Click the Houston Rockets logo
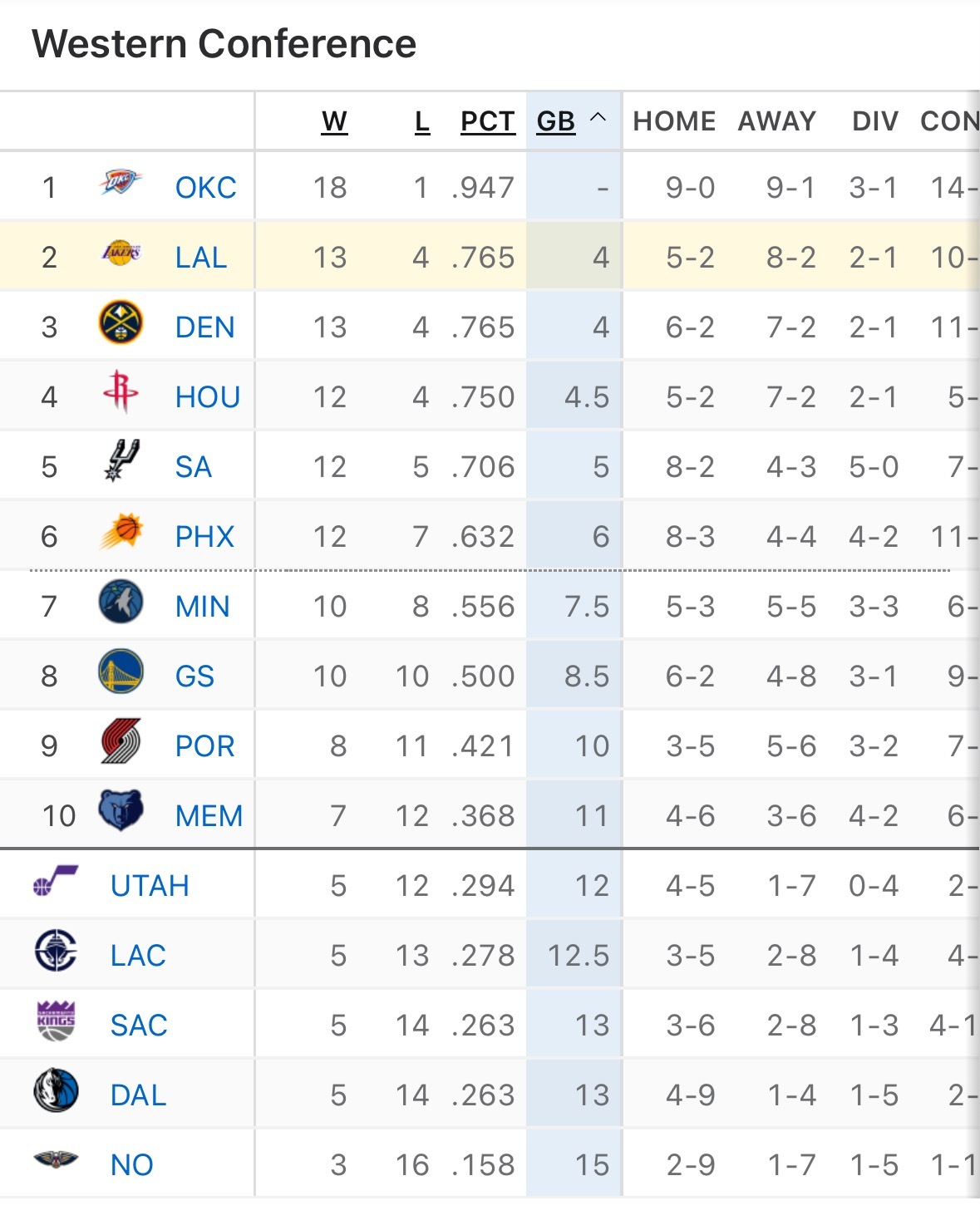Image resolution: width=980 pixels, height=1230 pixels. [121, 392]
